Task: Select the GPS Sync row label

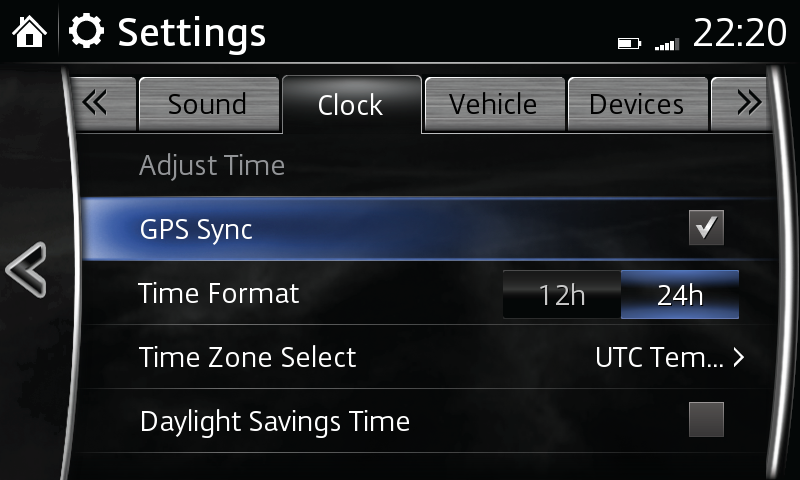Action: pos(196,229)
